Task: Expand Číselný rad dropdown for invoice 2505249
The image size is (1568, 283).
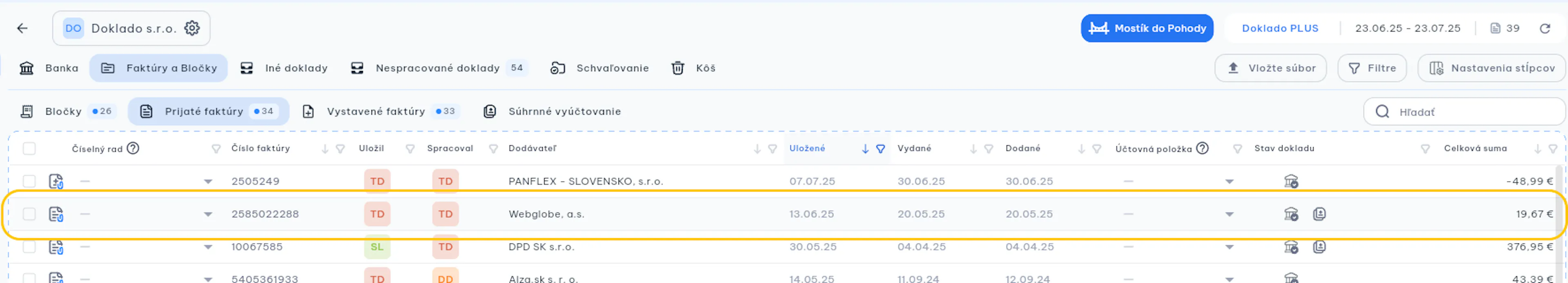Action: [207, 181]
